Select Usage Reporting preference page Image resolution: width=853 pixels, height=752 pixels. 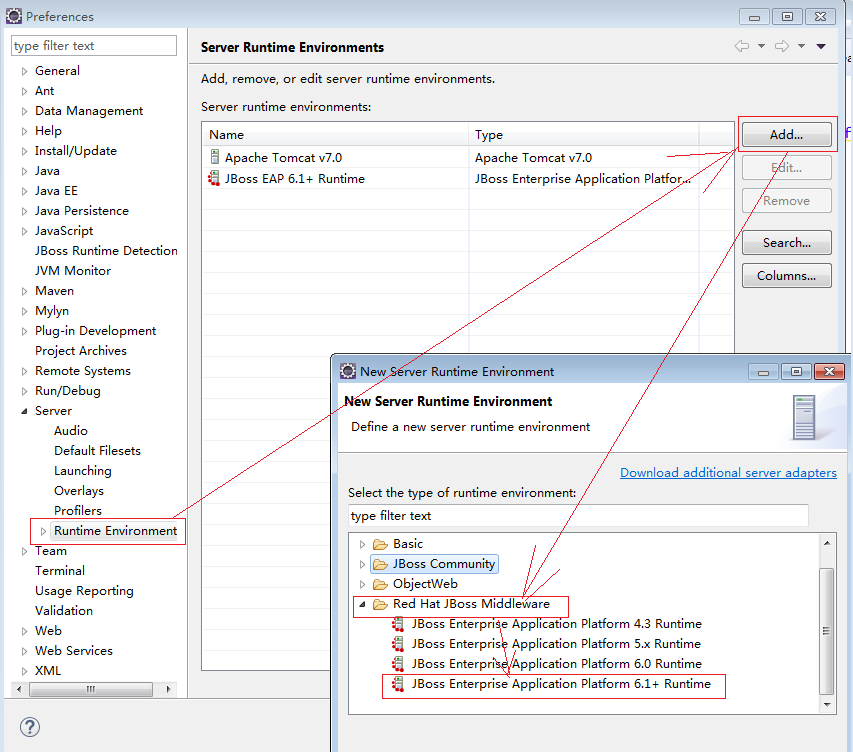pos(84,591)
